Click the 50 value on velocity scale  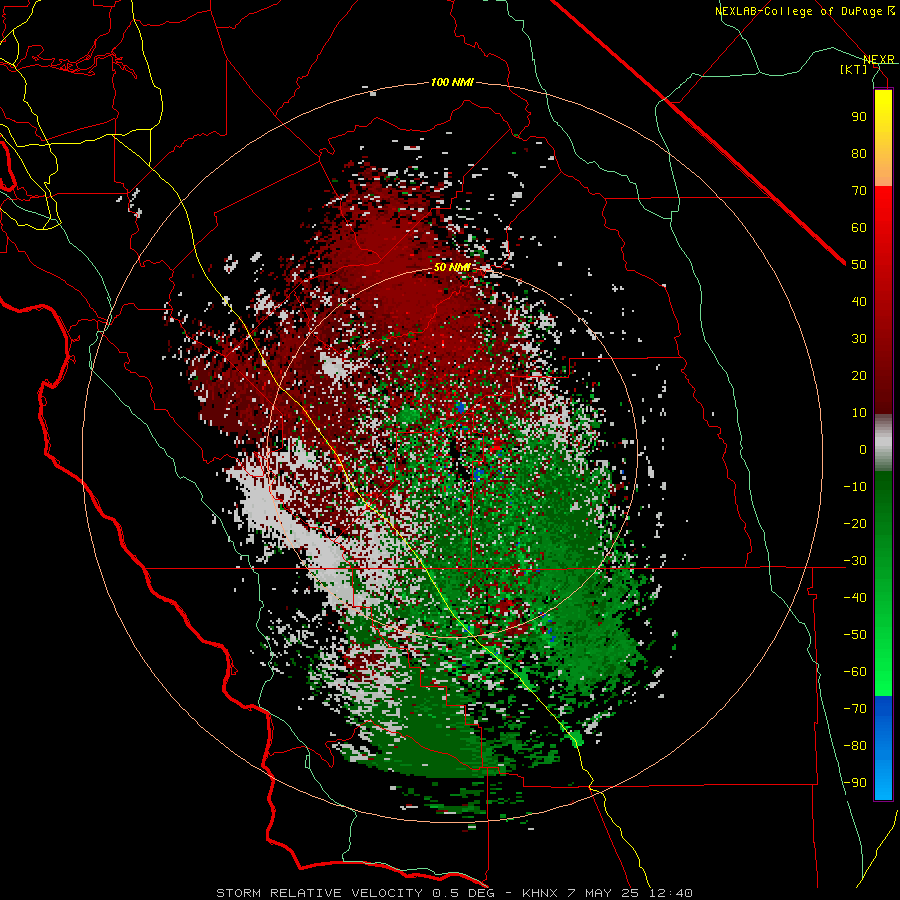coord(859,265)
